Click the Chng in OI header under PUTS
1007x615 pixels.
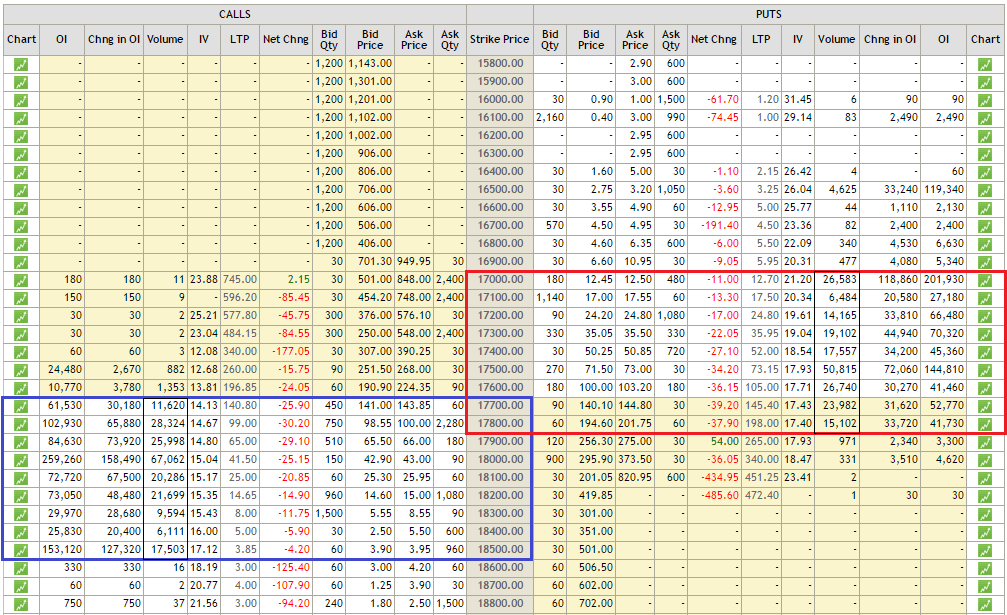[x=889, y=39]
